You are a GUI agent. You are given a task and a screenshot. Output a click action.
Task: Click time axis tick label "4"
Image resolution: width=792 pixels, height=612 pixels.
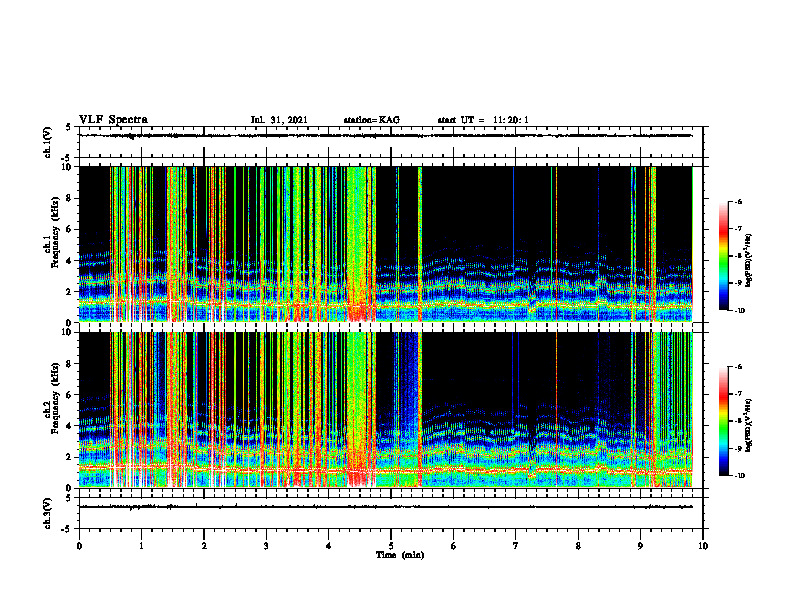[x=328, y=546]
